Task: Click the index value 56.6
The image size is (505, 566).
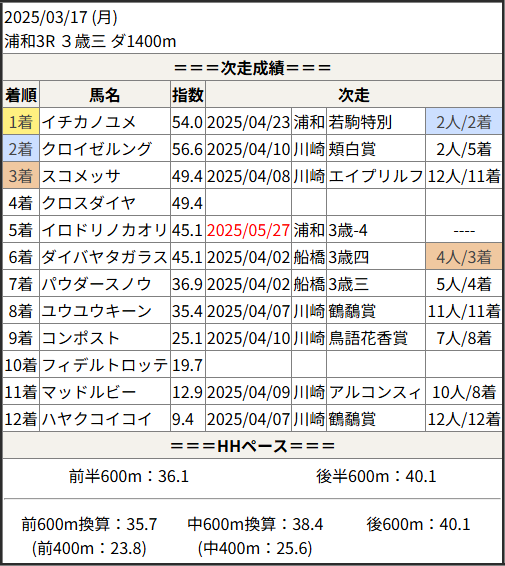Action: [187, 149]
